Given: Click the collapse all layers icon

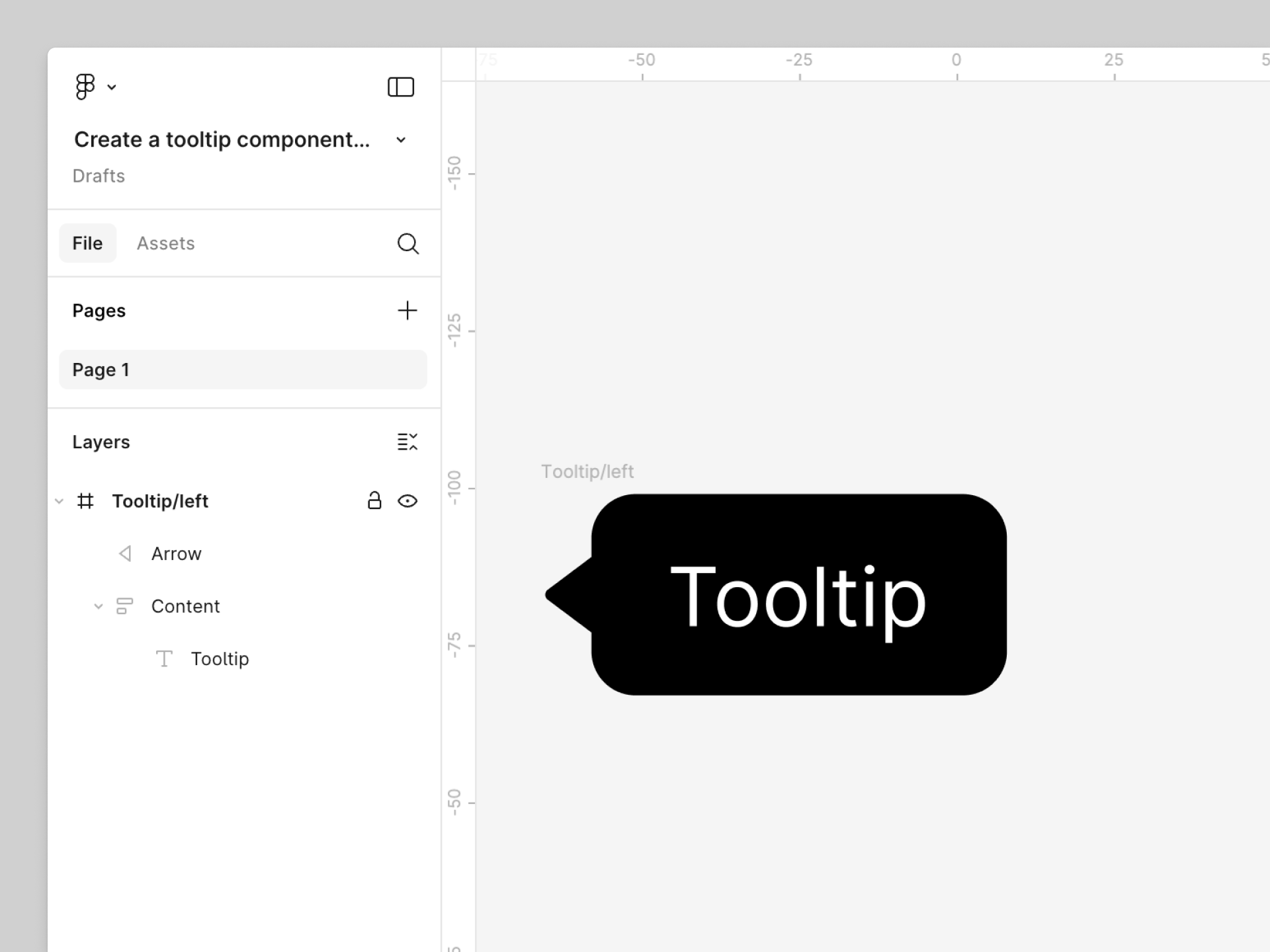Looking at the screenshot, I should tap(407, 442).
